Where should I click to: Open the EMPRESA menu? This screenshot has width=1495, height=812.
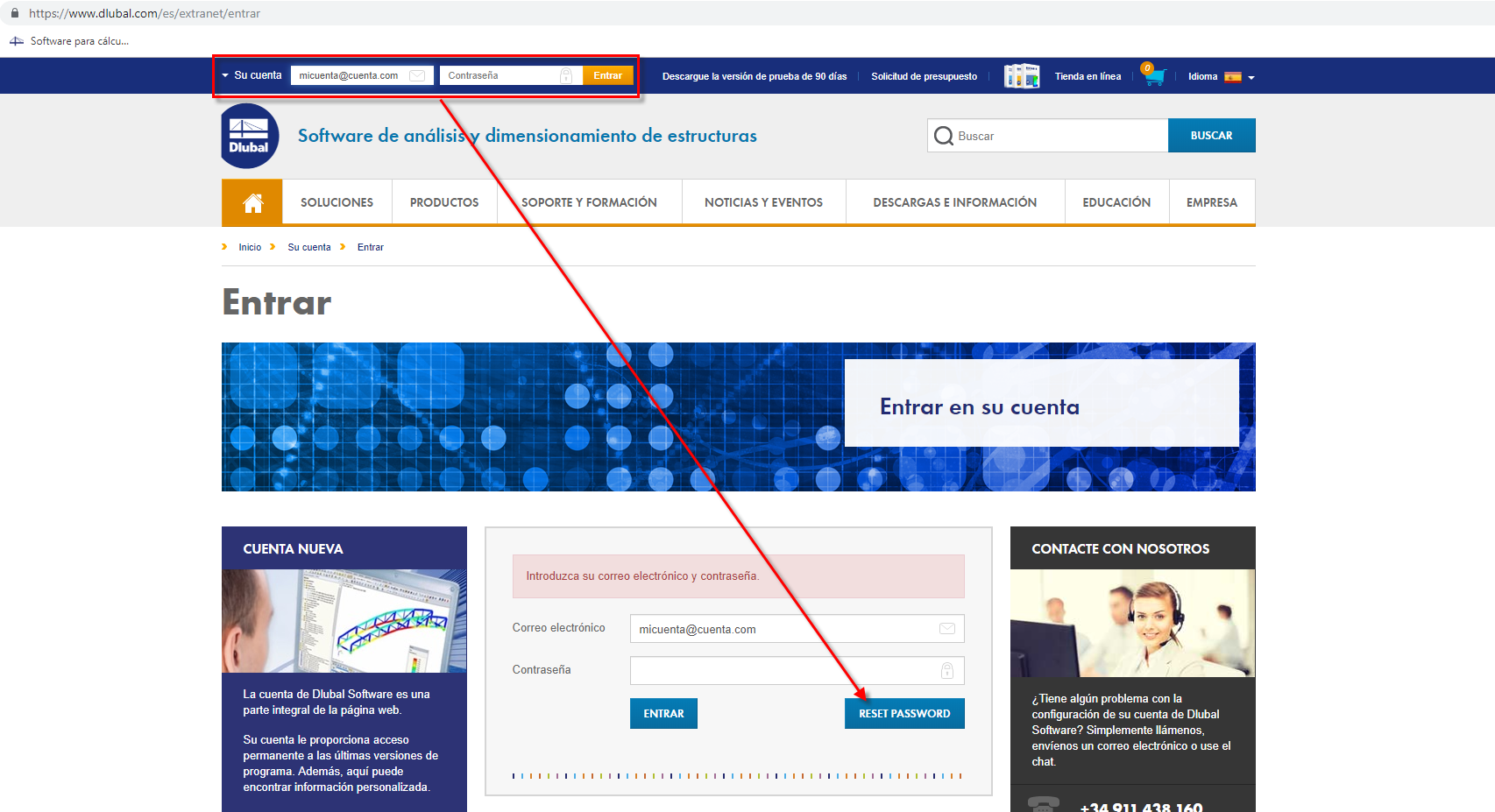1212,202
